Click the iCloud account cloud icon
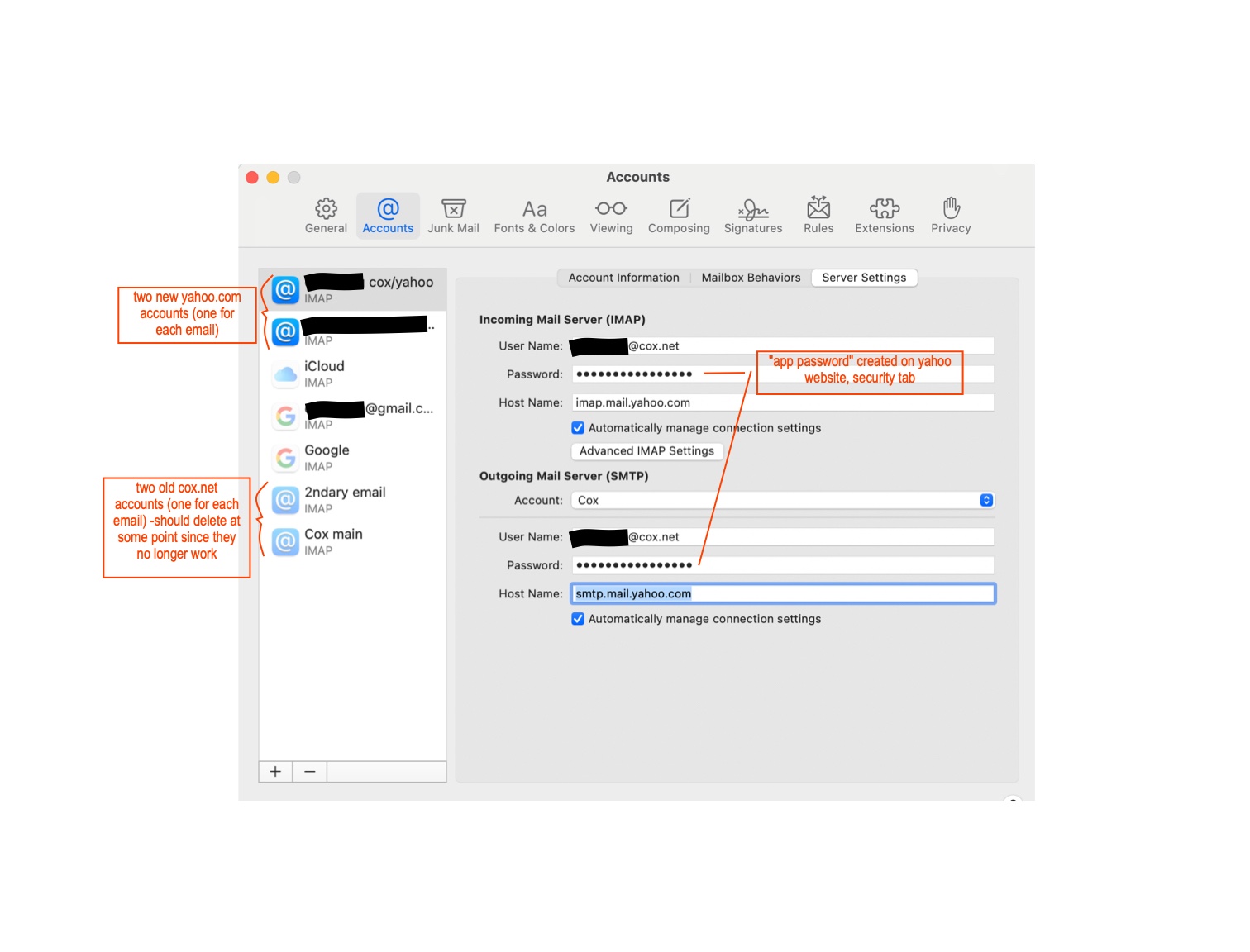The image size is (1250, 952). click(x=286, y=374)
